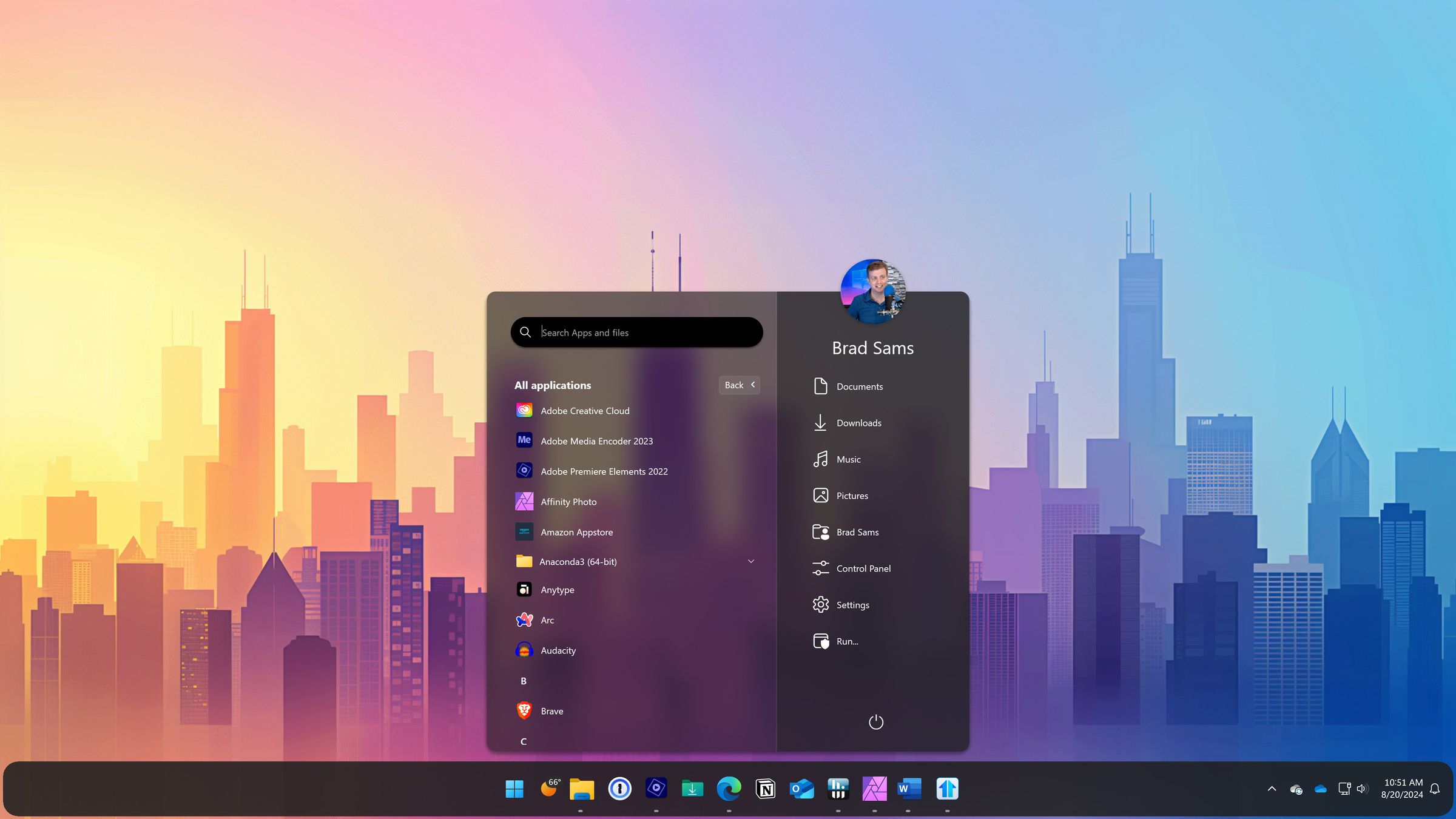The height and width of the screenshot is (819, 1456).
Task: Open Outlook from the taskbar
Action: (801, 789)
